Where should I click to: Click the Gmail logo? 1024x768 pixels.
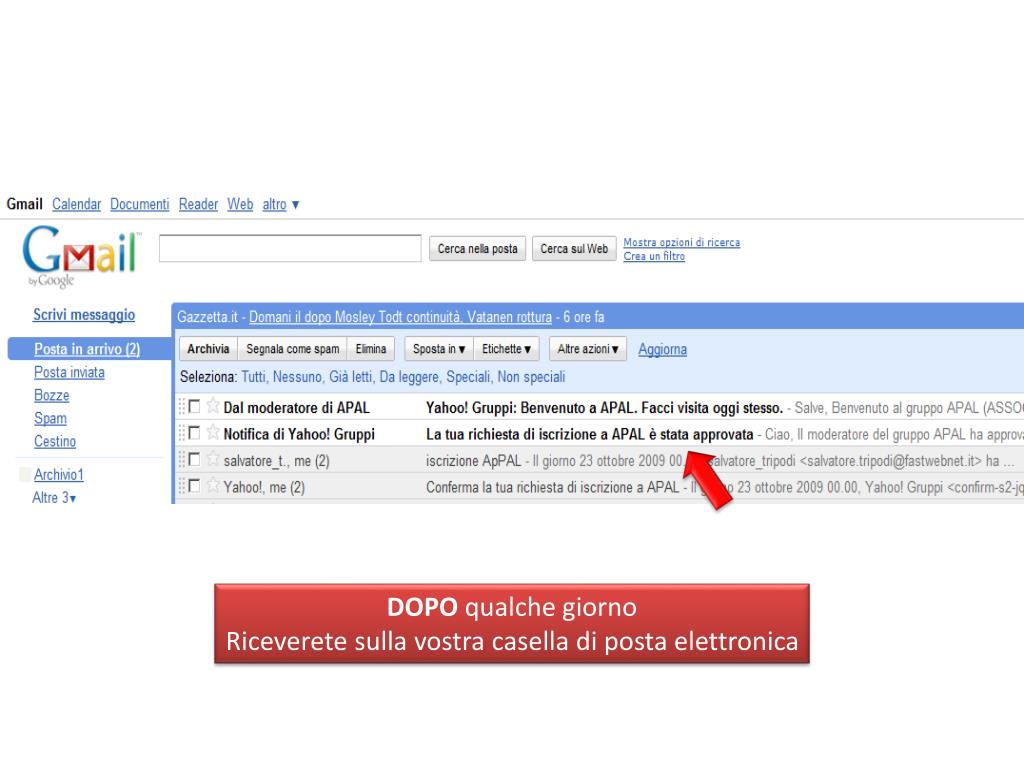(81, 256)
